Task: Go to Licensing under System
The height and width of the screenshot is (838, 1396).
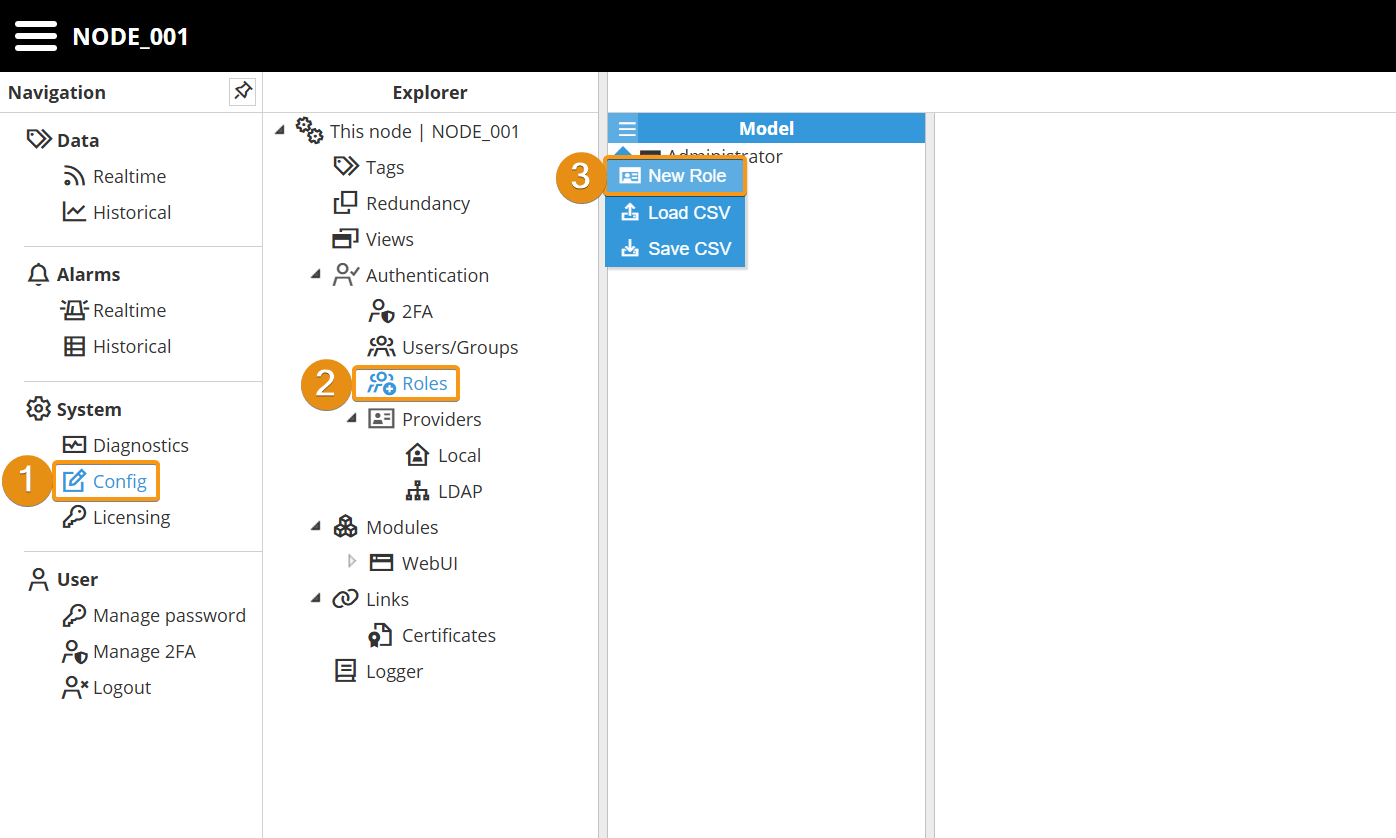Action: click(131, 517)
